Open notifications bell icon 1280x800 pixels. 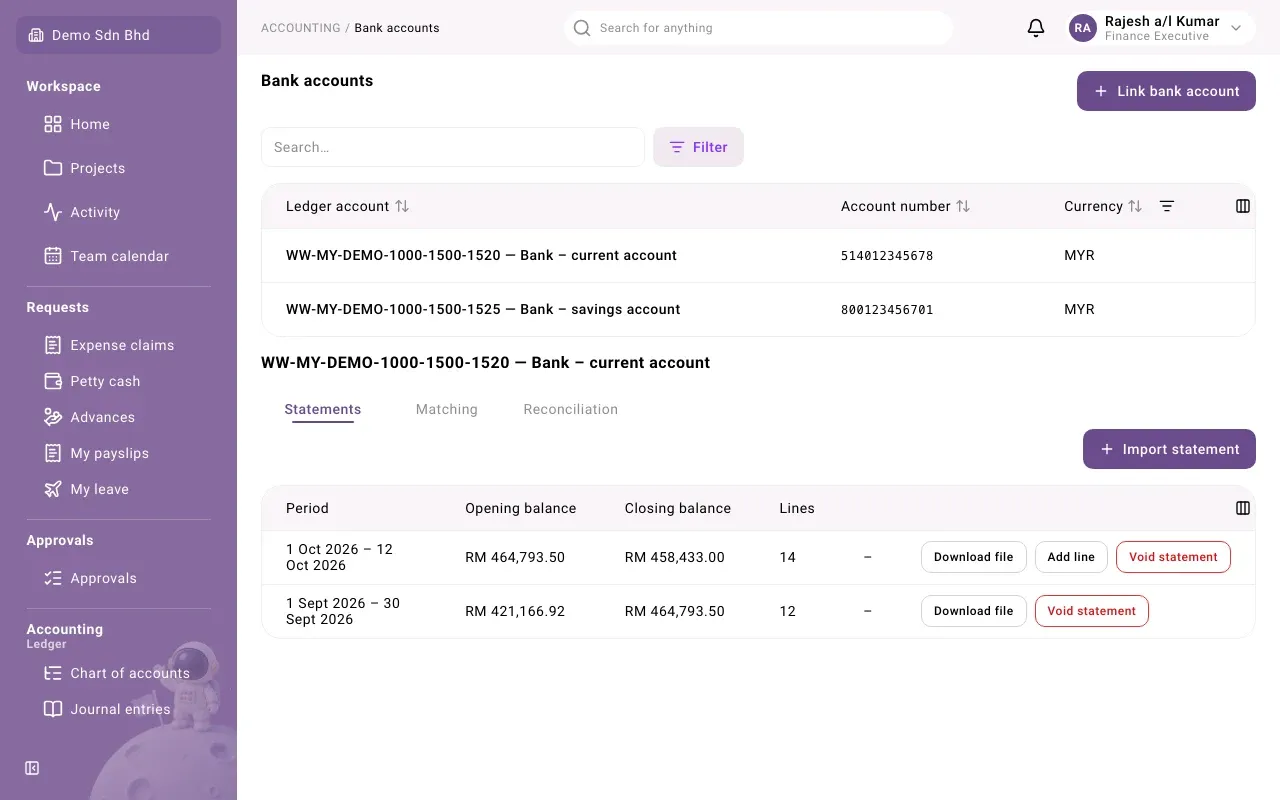coord(1036,28)
